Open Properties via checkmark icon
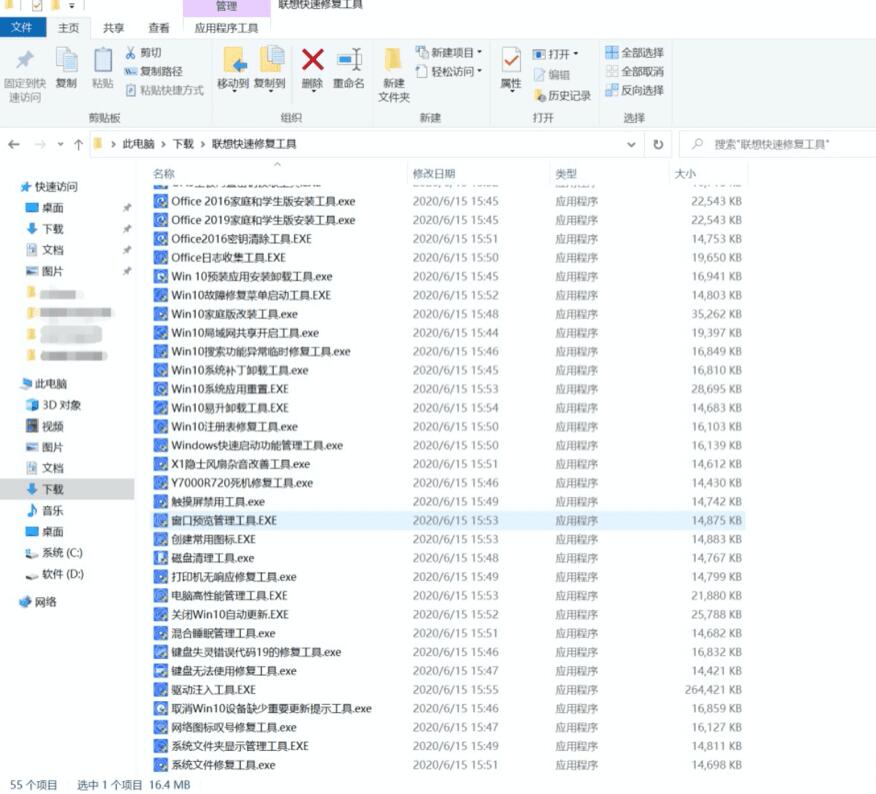Image resolution: width=876 pixels, height=794 pixels. click(x=511, y=60)
